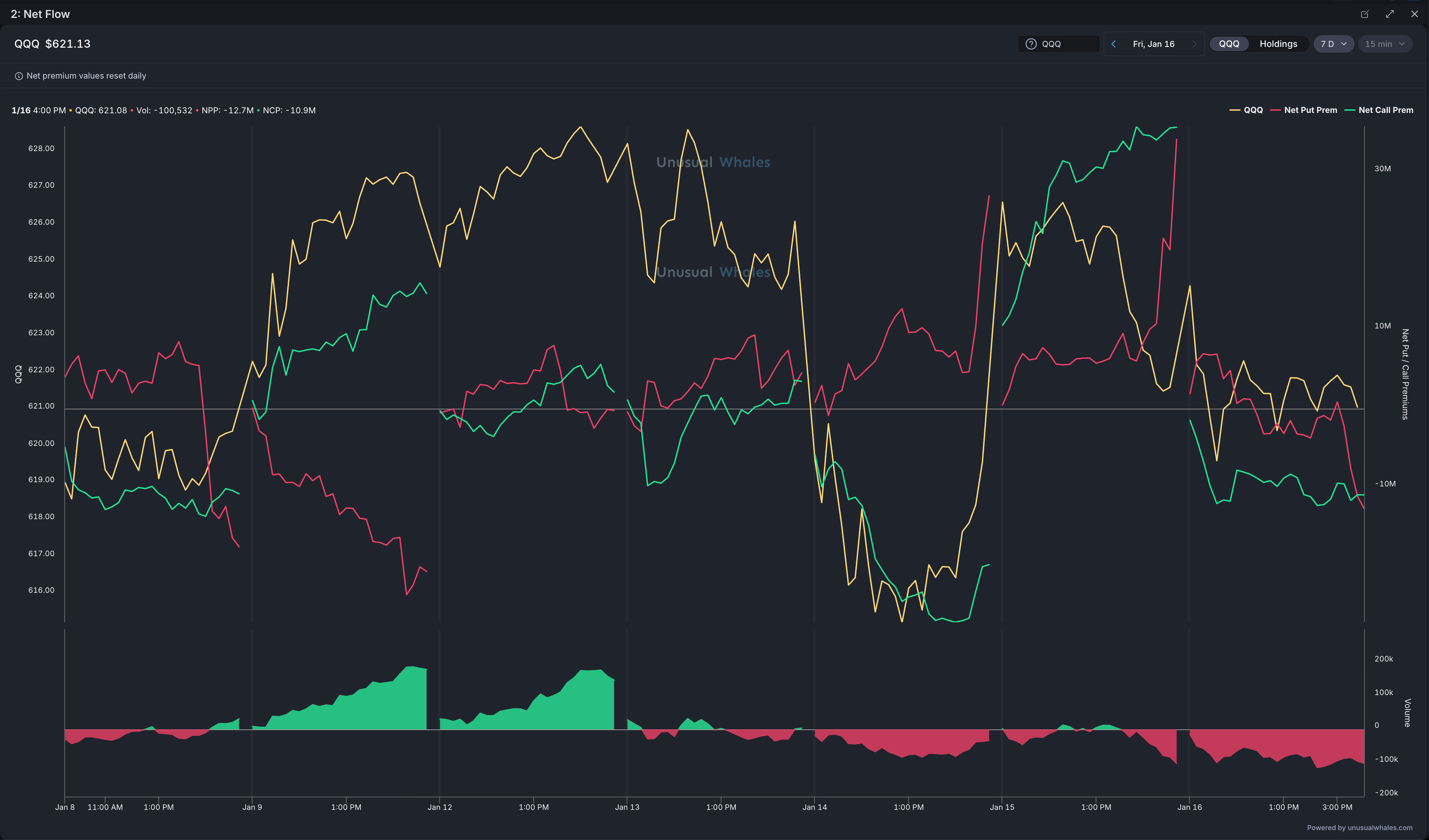Click the edit panel pencil icon
The width and height of the screenshot is (1429, 840).
tap(1365, 14)
